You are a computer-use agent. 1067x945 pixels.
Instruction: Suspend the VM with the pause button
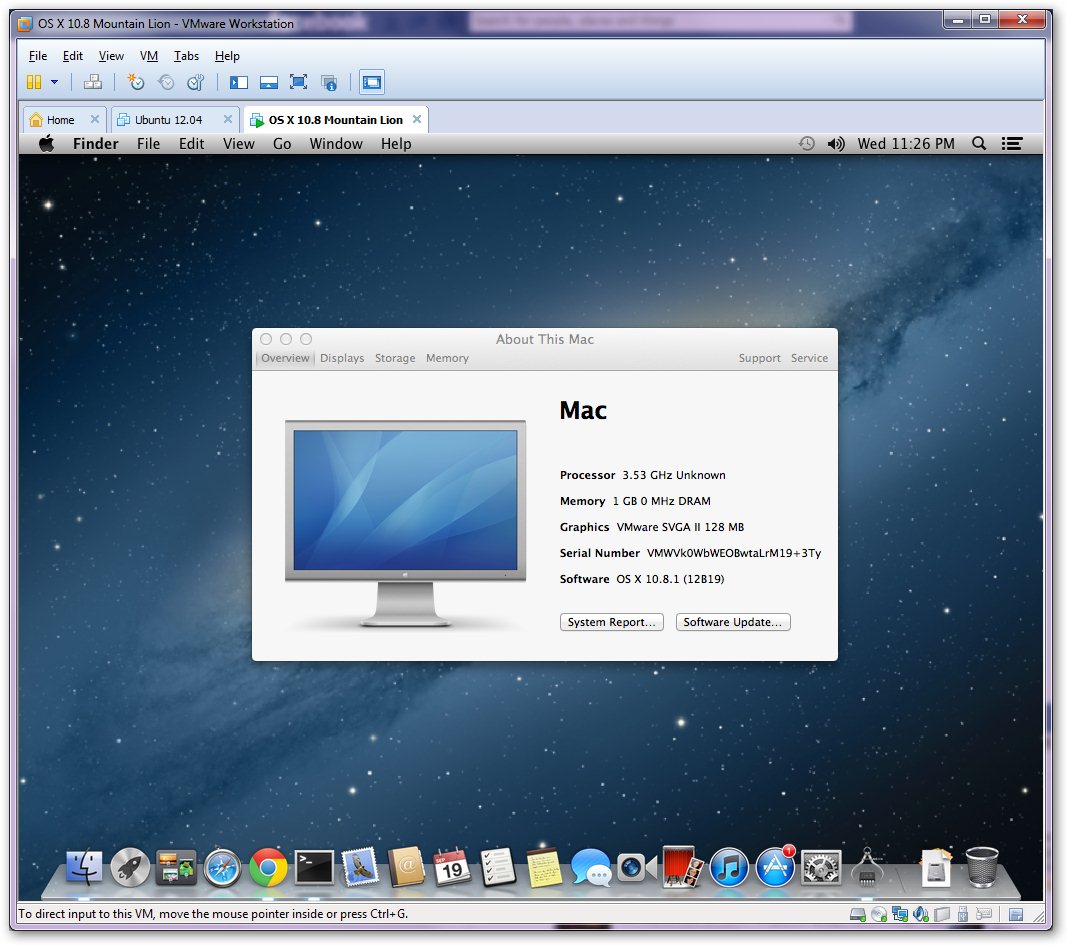coord(34,82)
